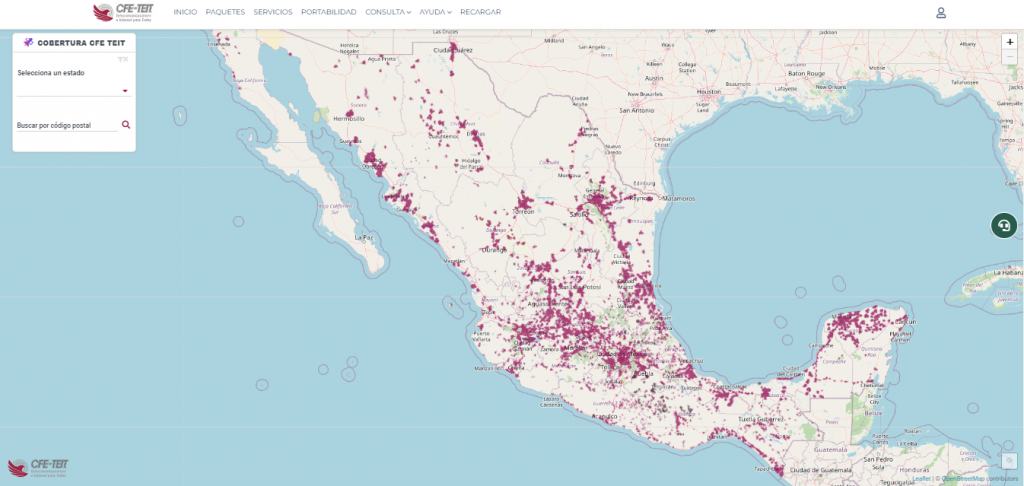Open the Leaflet attribution link
Screen dimensions: 1024x486
(921, 479)
